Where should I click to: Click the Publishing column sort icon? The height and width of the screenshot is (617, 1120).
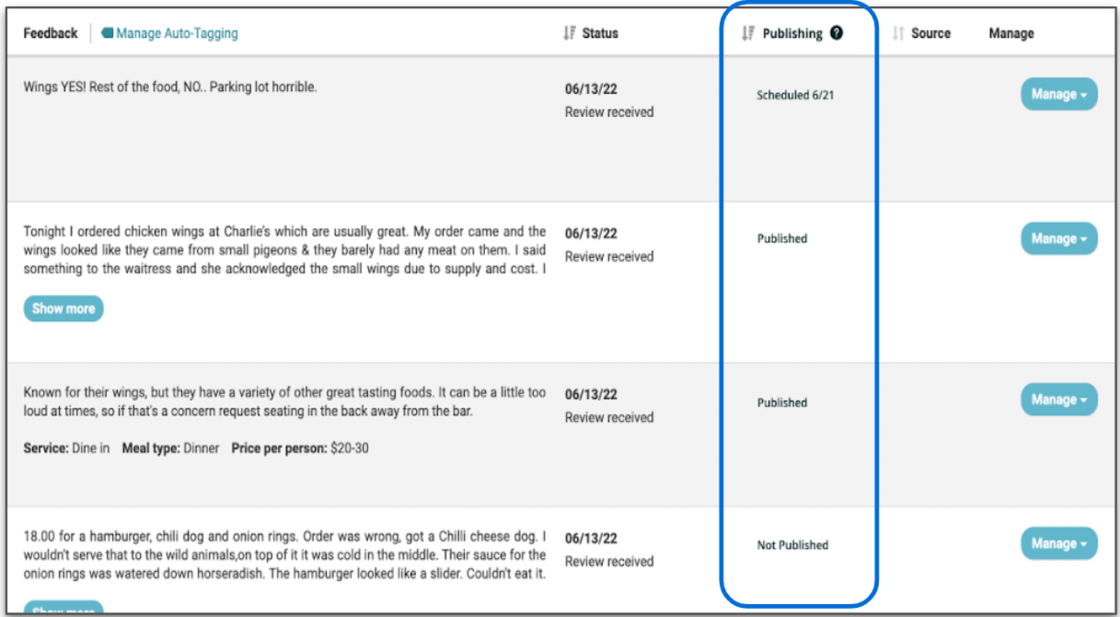(x=747, y=33)
